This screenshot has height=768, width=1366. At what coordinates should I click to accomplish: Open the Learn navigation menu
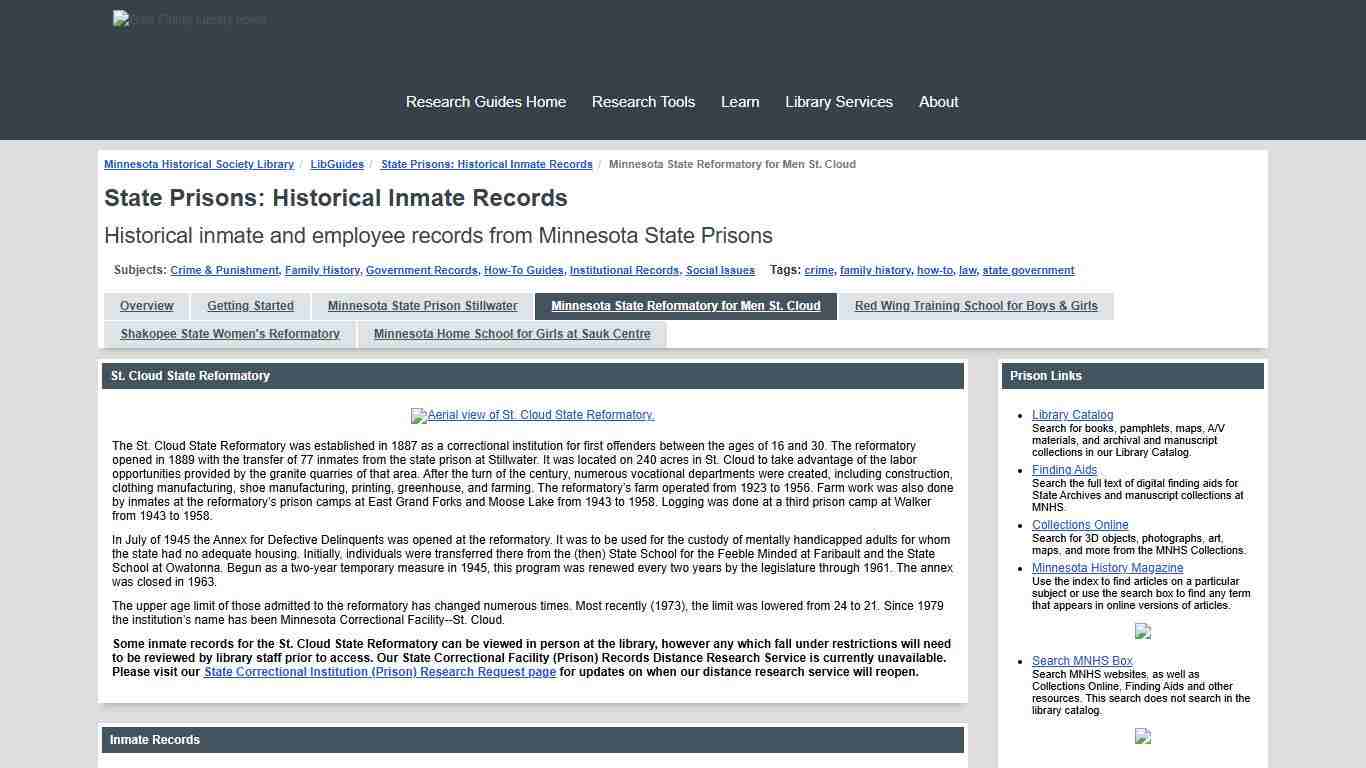tap(740, 101)
